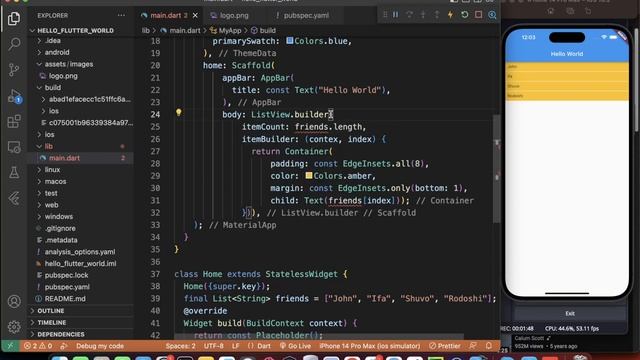Collapse the build folder

pos(53,87)
